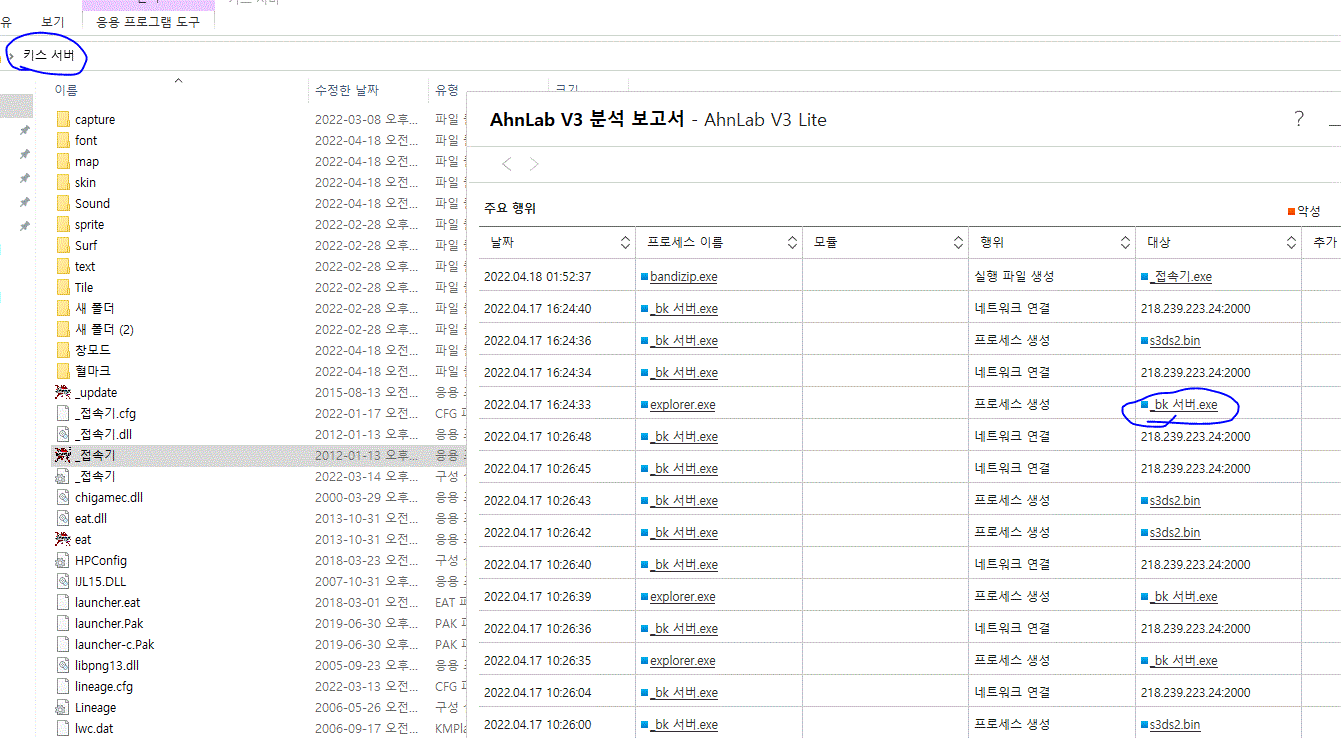
Task: Click the eat application icon
Action: 63,539
